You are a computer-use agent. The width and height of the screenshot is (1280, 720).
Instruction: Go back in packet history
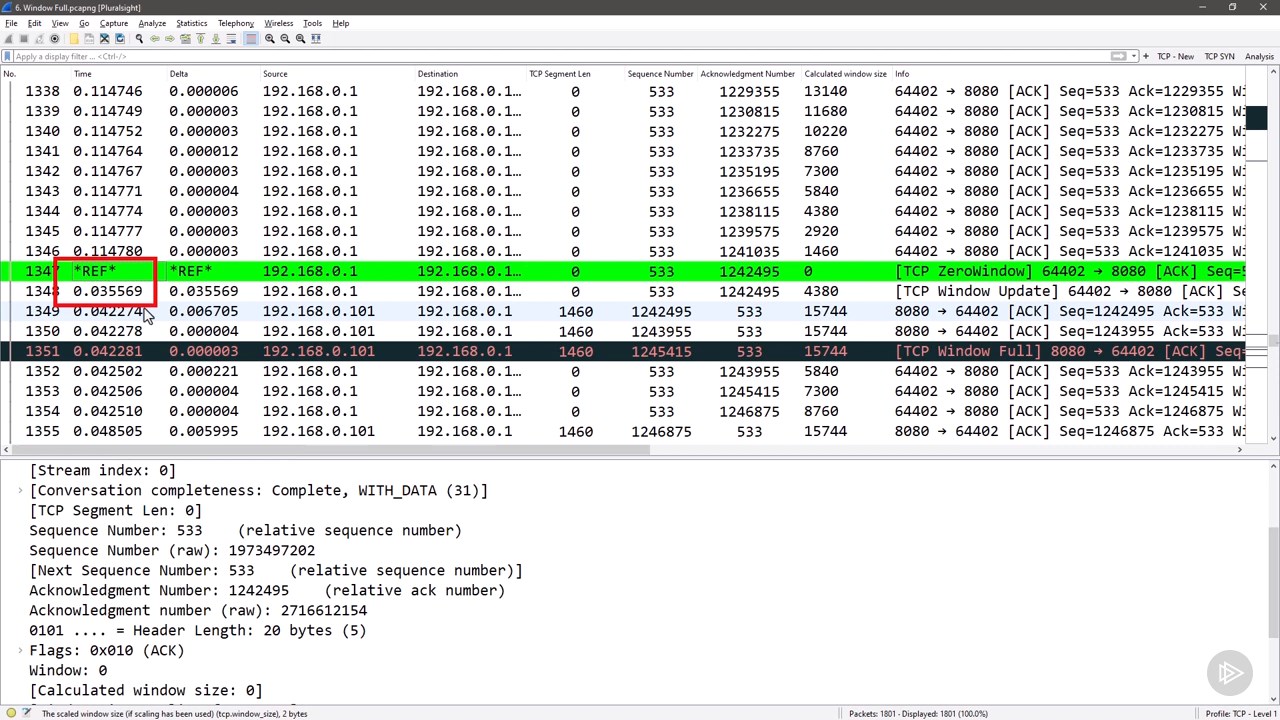click(155, 39)
